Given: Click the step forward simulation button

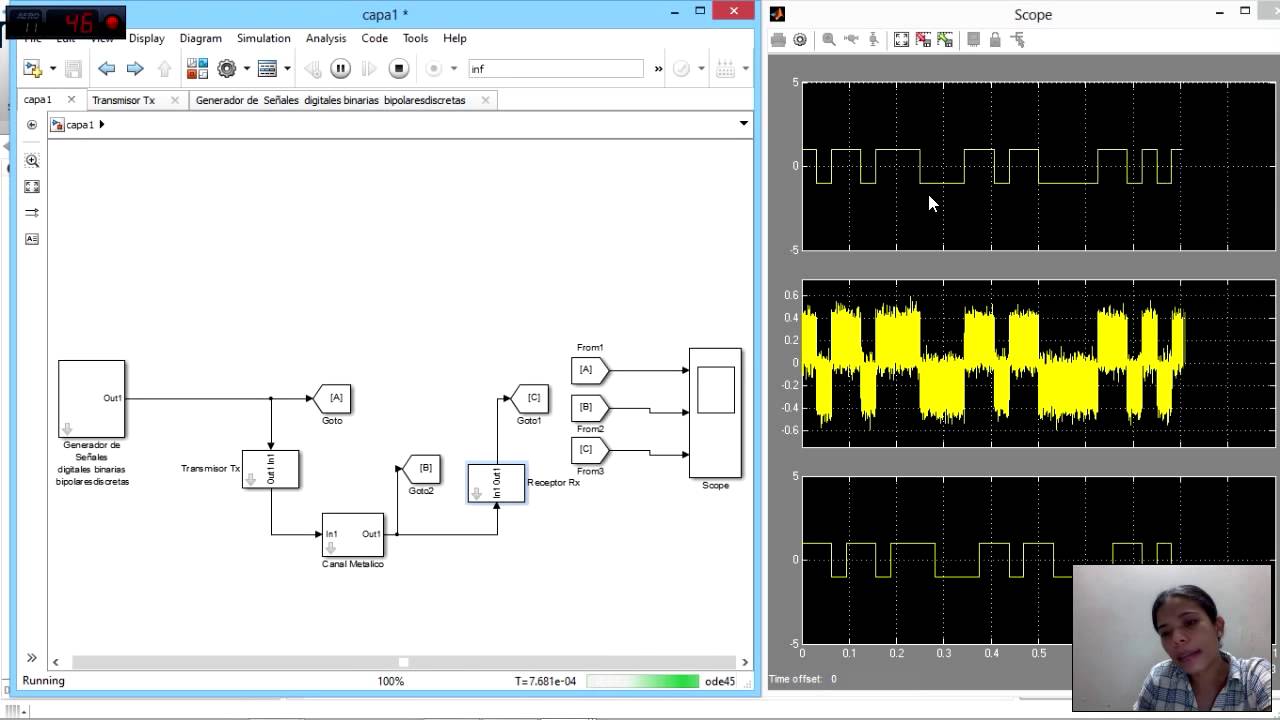Looking at the screenshot, I should pos(369,69).
